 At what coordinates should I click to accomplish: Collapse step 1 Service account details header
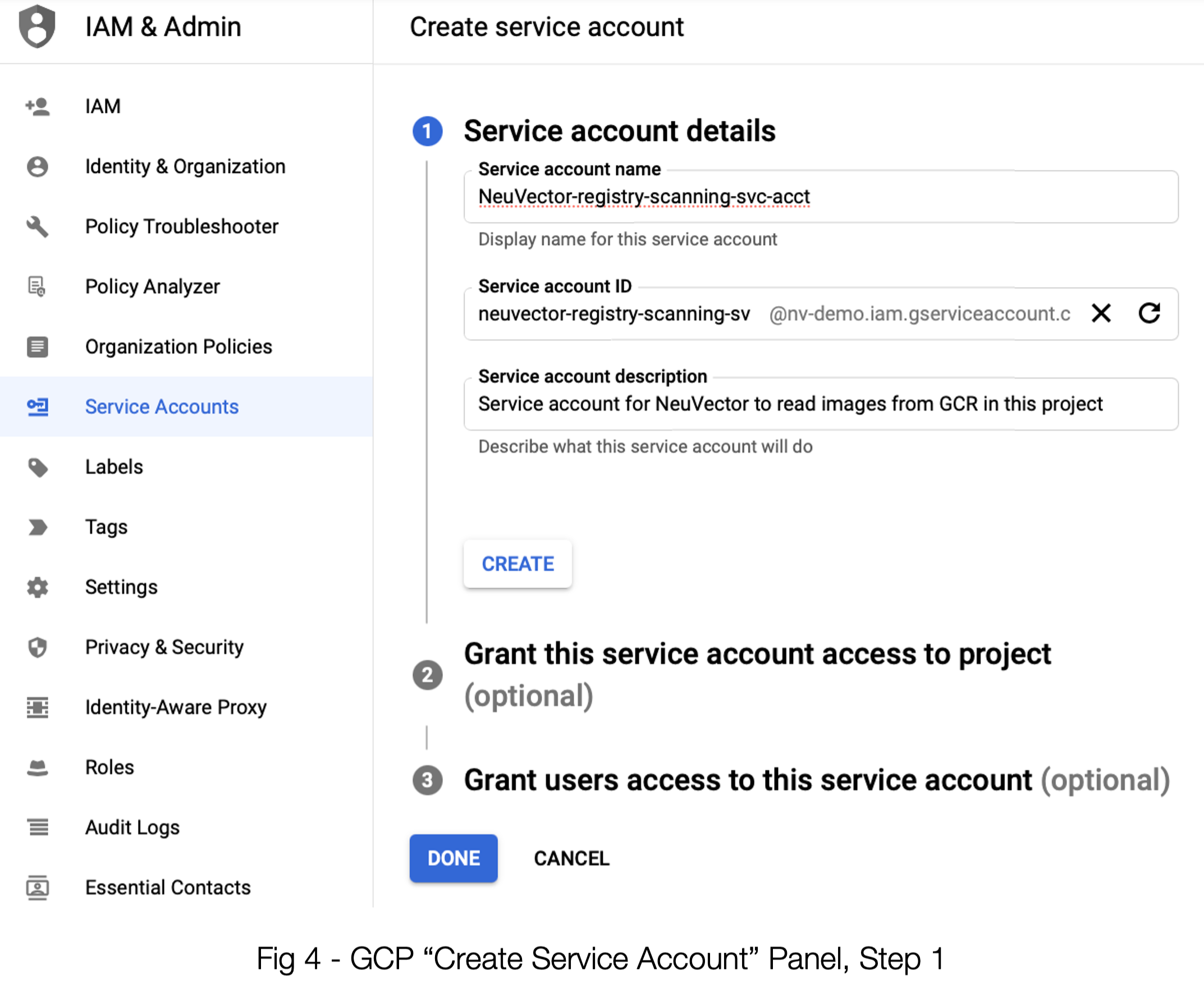[x=619, y=131]
